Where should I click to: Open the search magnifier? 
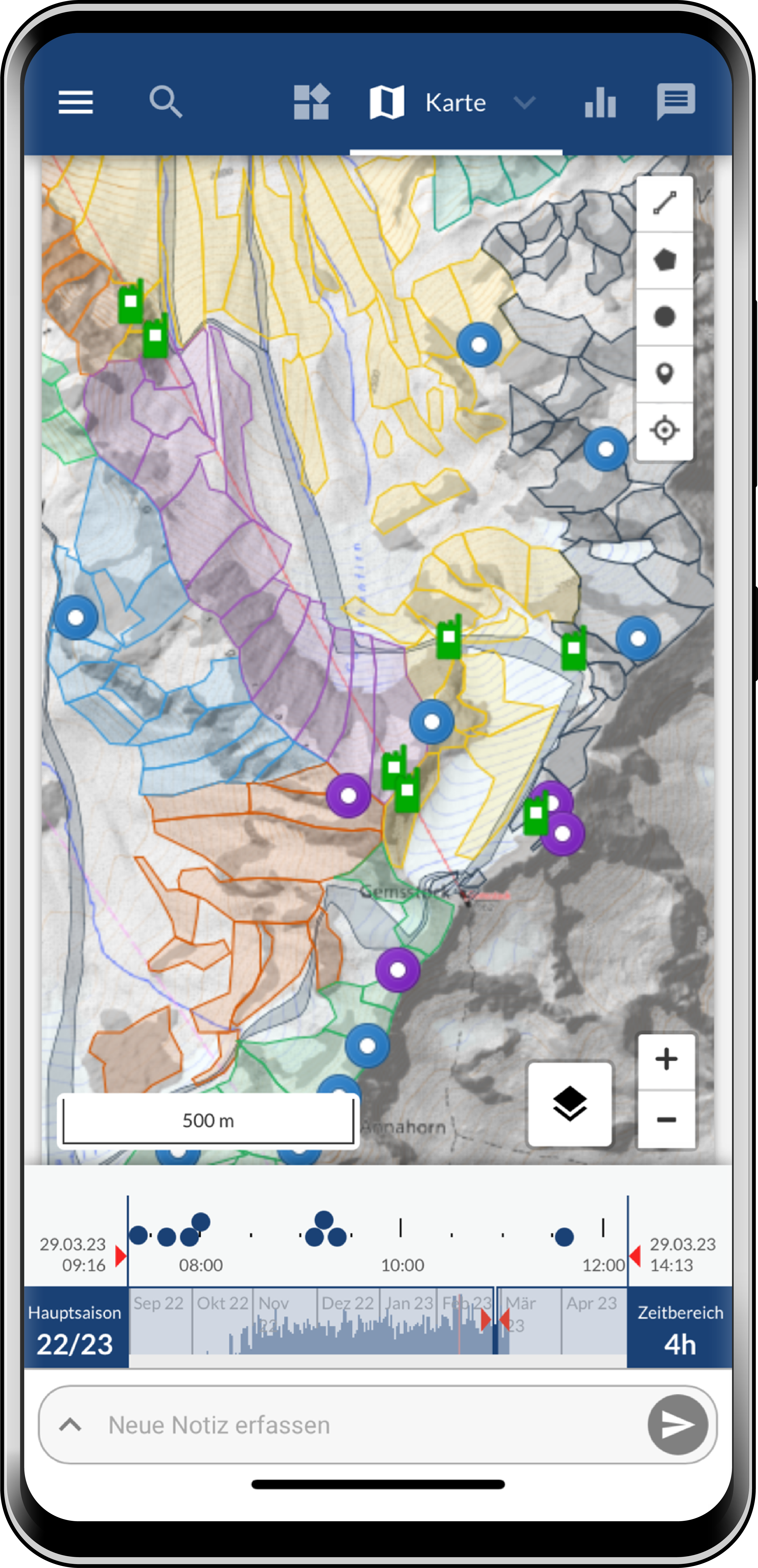click(165, 102)
